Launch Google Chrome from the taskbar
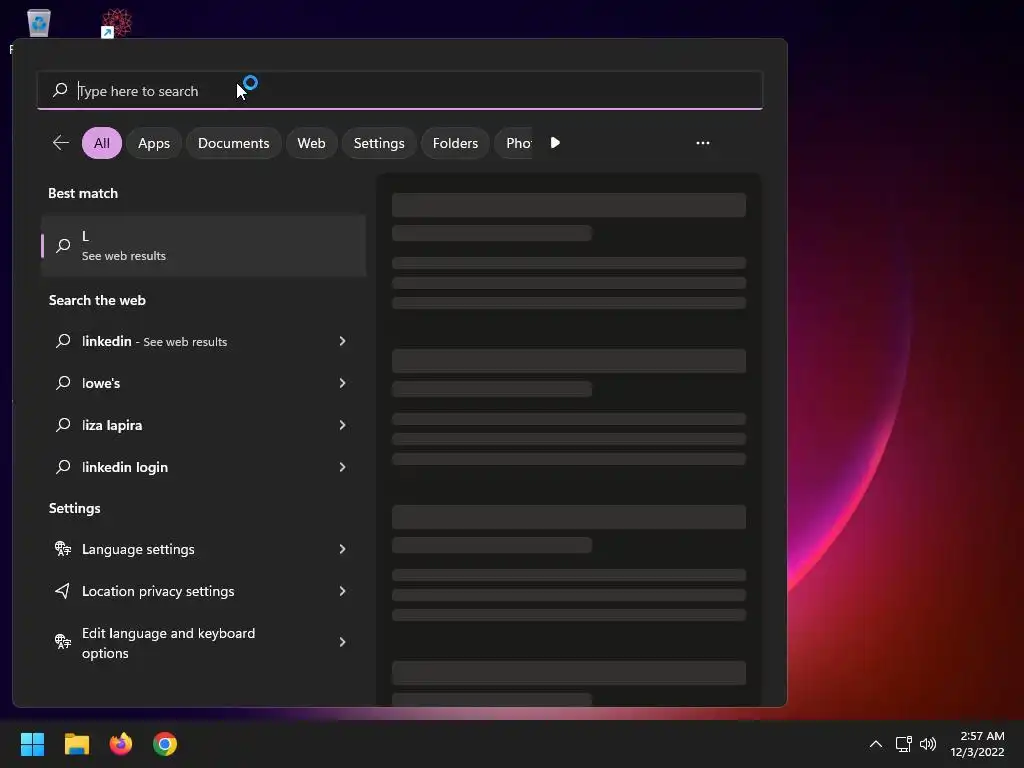The image size is (1024, 768). point(165,744)
